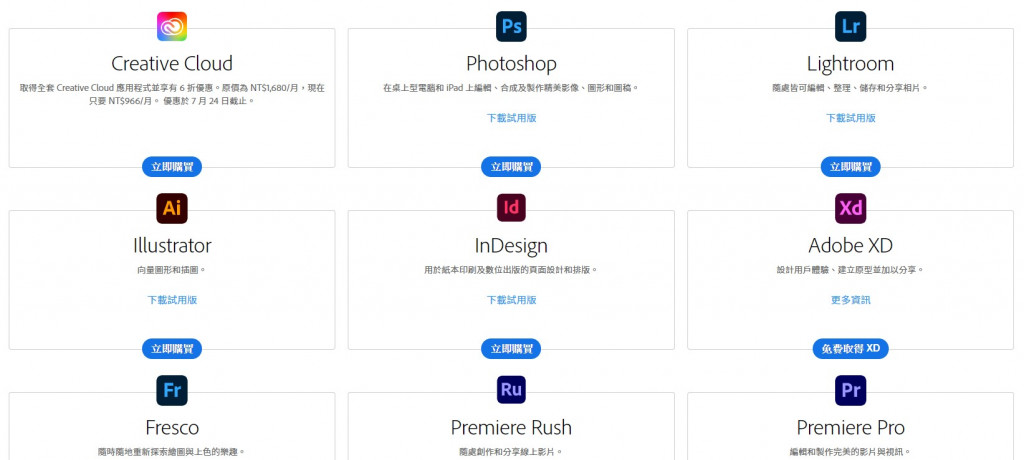Click the InDesign Id icon
This screenshot has height=460, width=1024.
pyautogui.click(x=511, y=208)
